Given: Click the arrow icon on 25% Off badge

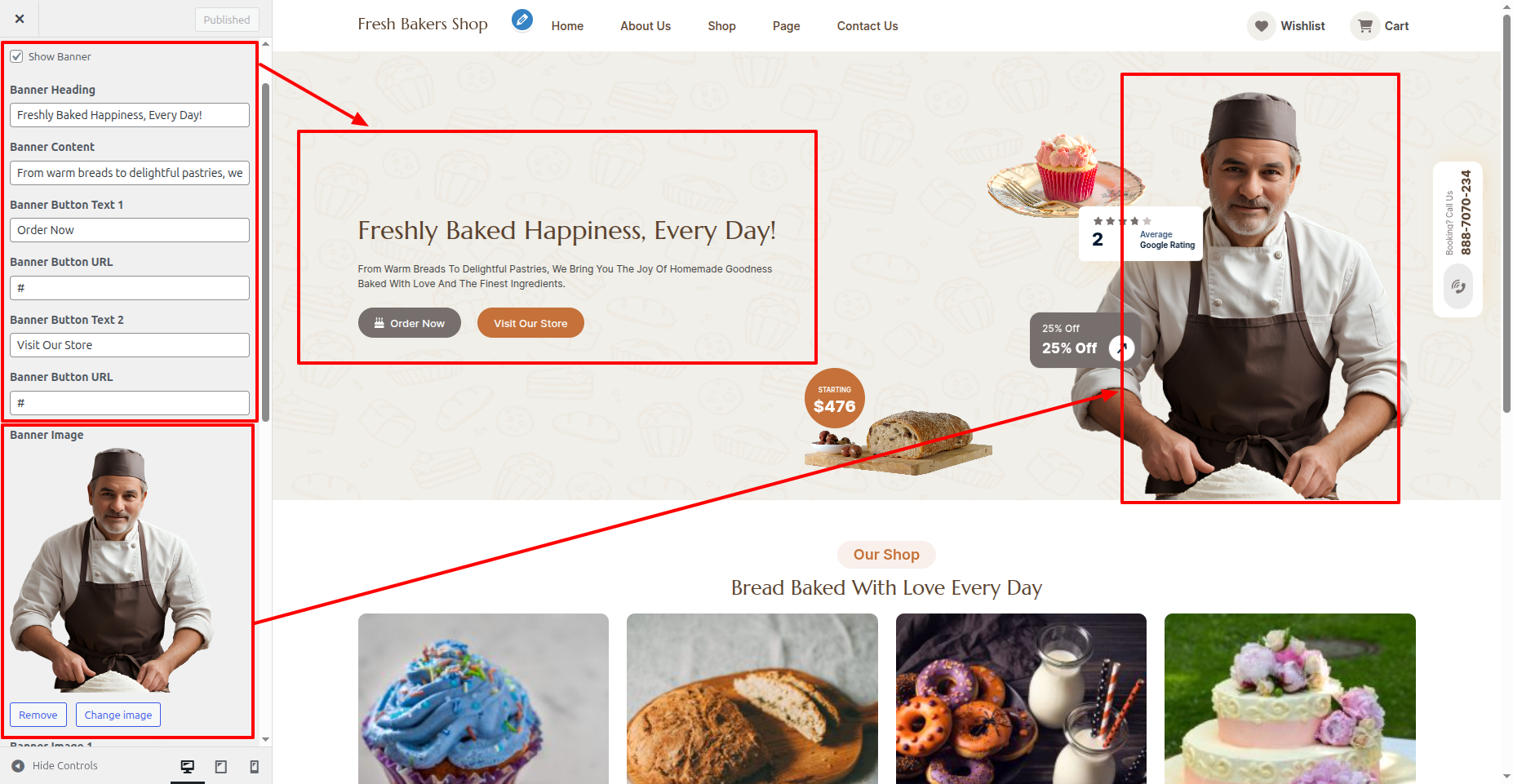Looking at the screenshot, I should click(1122, 348).
